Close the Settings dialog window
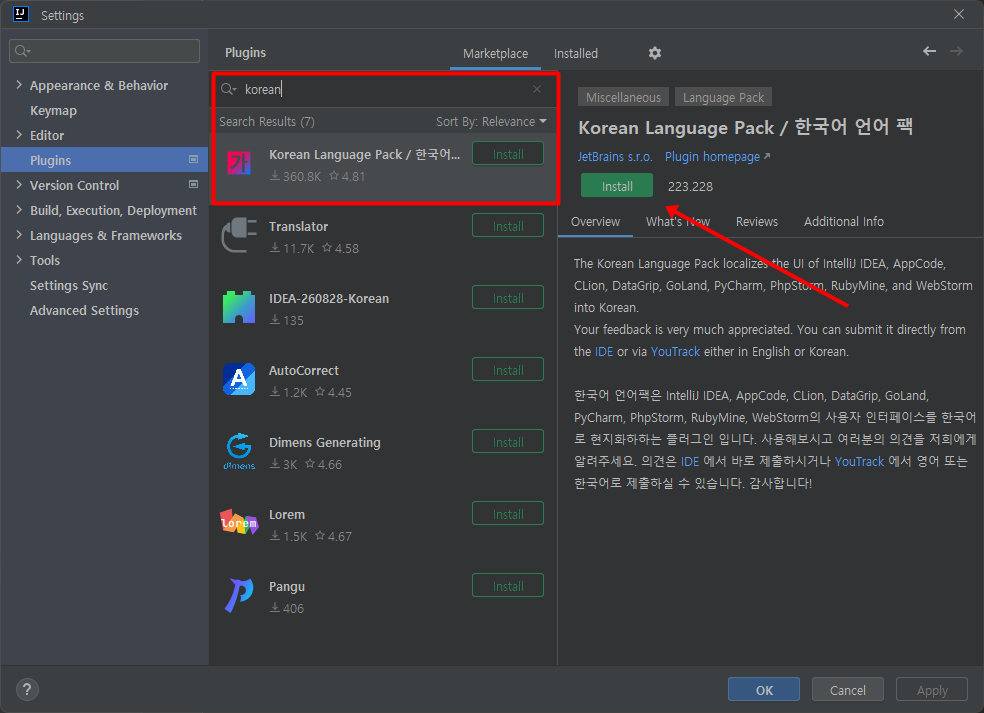This screenshot has width=984, height=713. click(x=959, y=14)
